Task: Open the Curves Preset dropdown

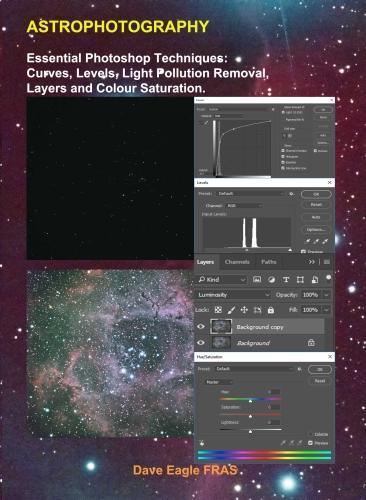Action: [239, 109]
